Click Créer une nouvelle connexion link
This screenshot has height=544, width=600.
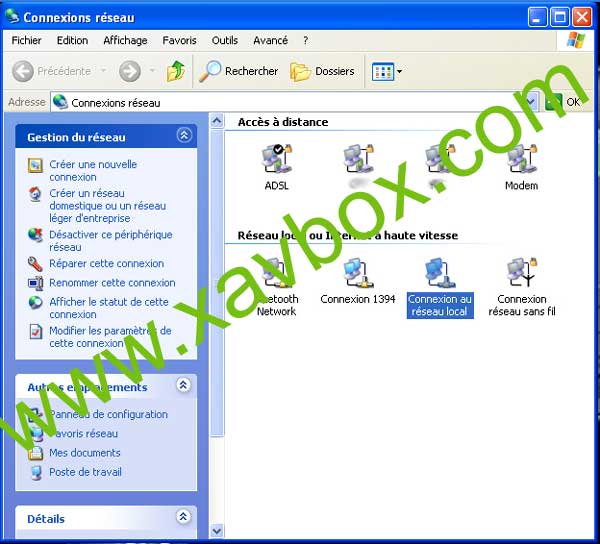[93, 171]
